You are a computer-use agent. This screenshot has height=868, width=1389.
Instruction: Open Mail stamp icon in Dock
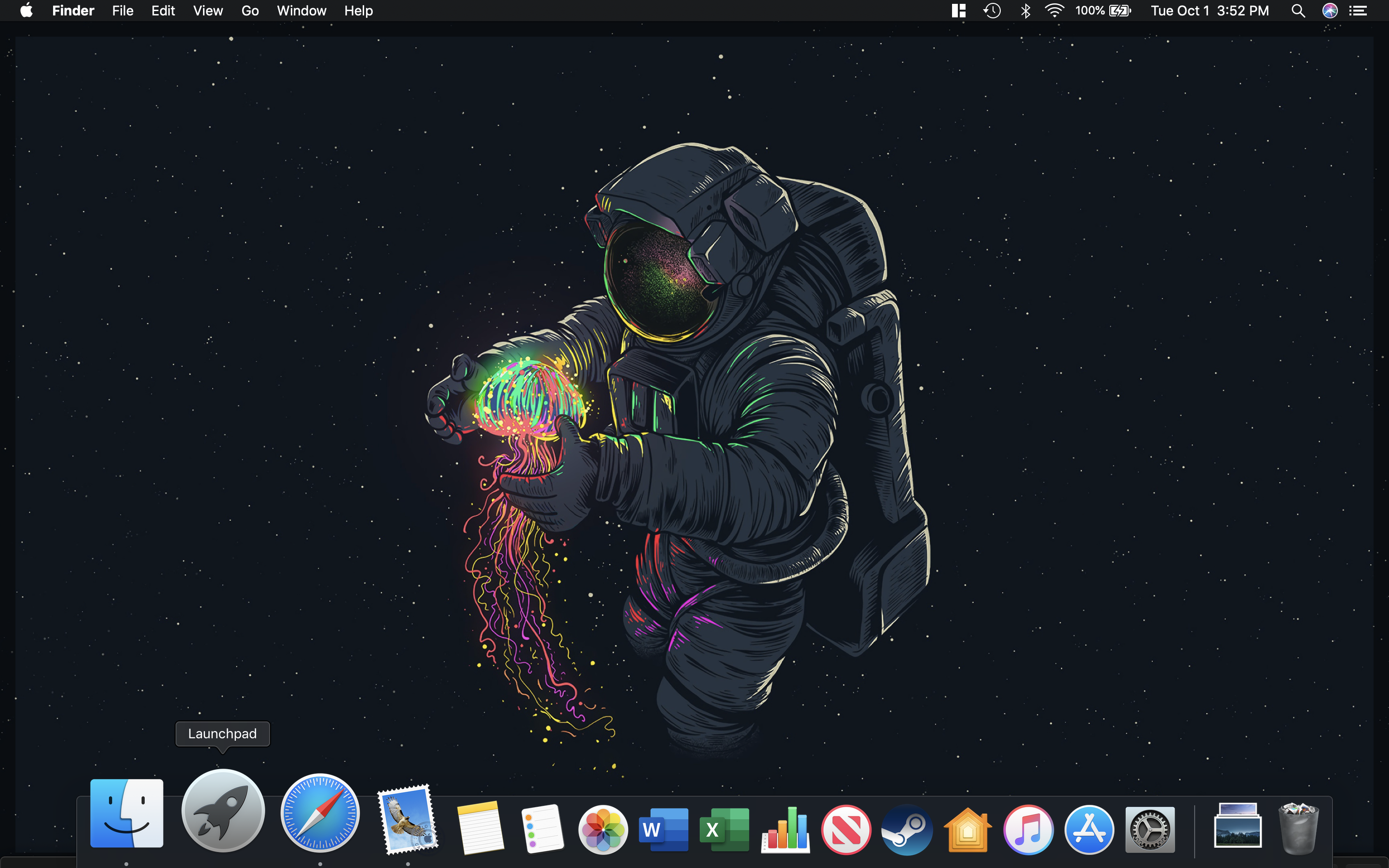pos(408,820)
